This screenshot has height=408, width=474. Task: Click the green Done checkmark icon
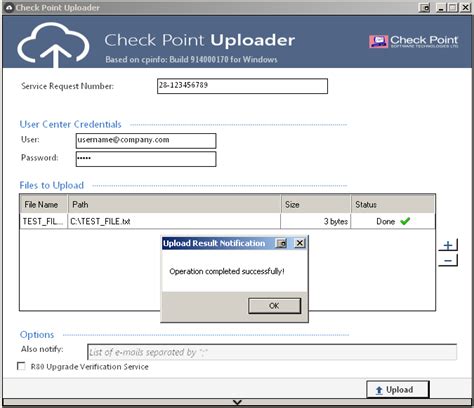(405, 221)
